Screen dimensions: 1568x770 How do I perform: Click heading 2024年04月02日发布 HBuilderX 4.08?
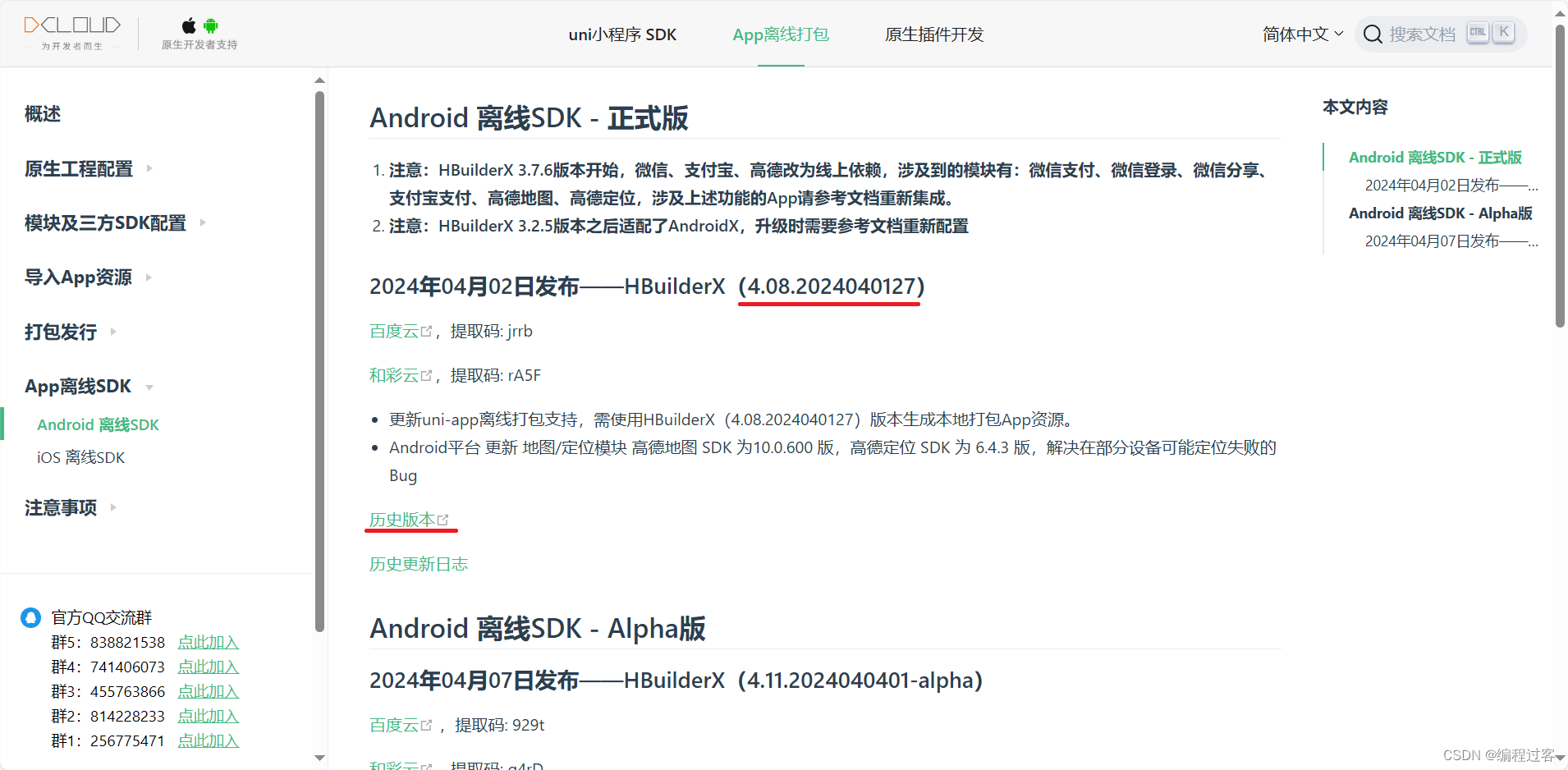[x=647, y=286]
